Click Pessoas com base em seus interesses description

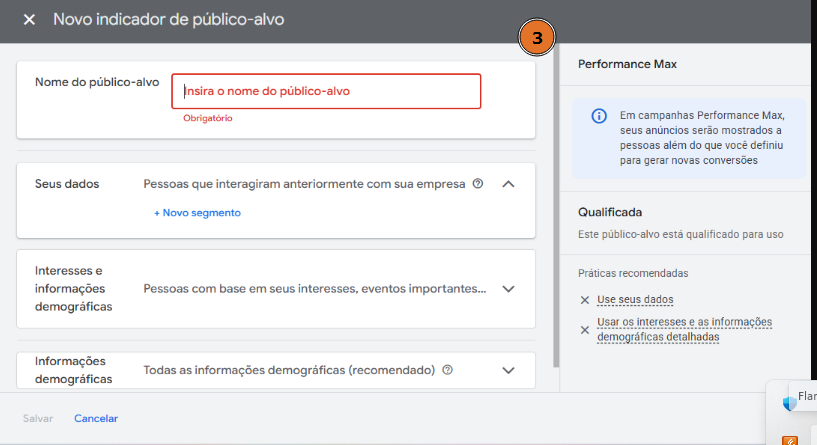(315, 289)
